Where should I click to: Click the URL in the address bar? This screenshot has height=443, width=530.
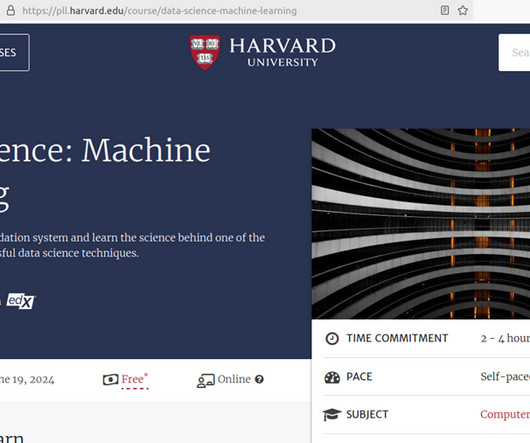[x=160, y=11]
